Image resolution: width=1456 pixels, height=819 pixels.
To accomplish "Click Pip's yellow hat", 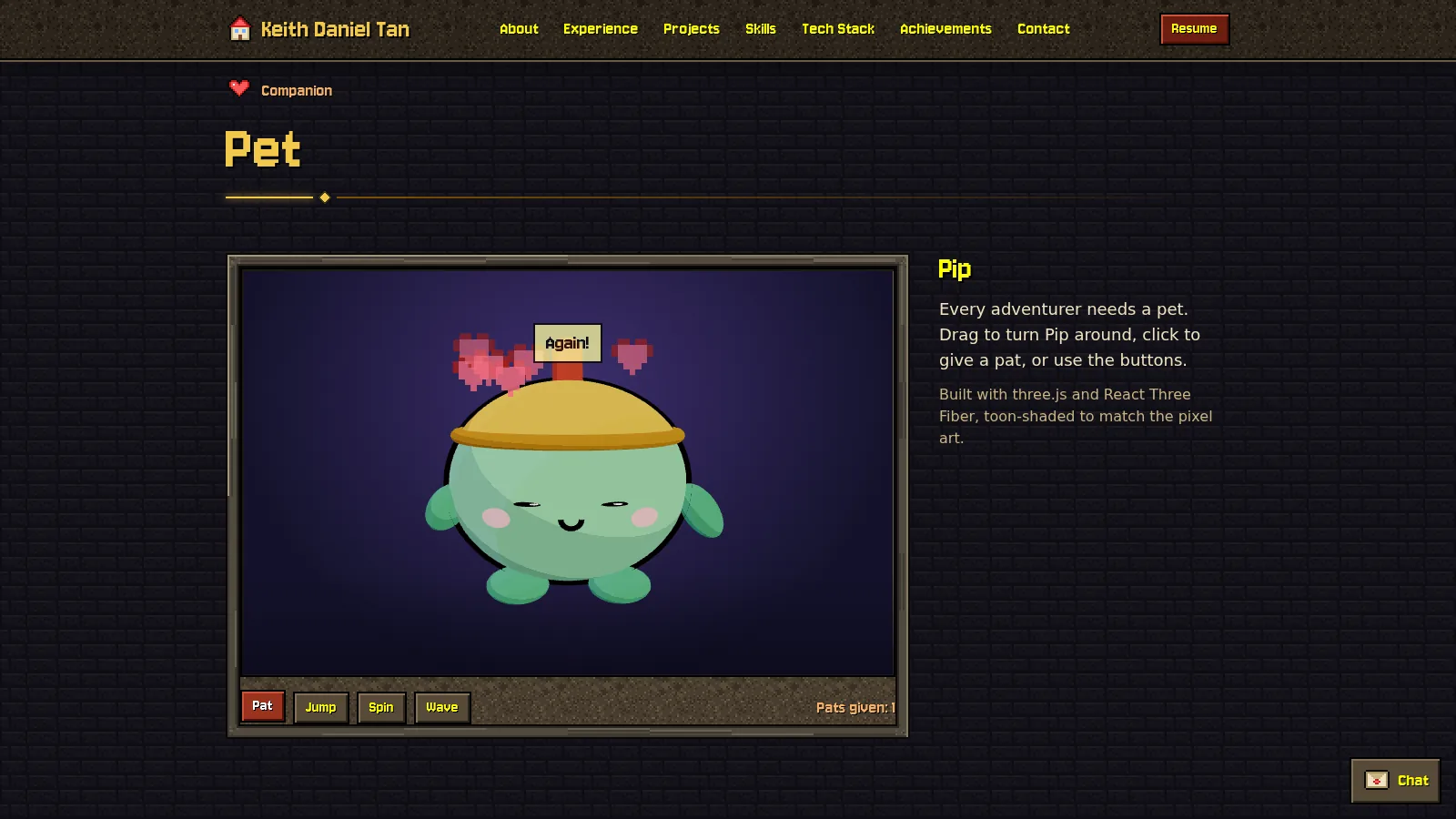I will (567, 414).
